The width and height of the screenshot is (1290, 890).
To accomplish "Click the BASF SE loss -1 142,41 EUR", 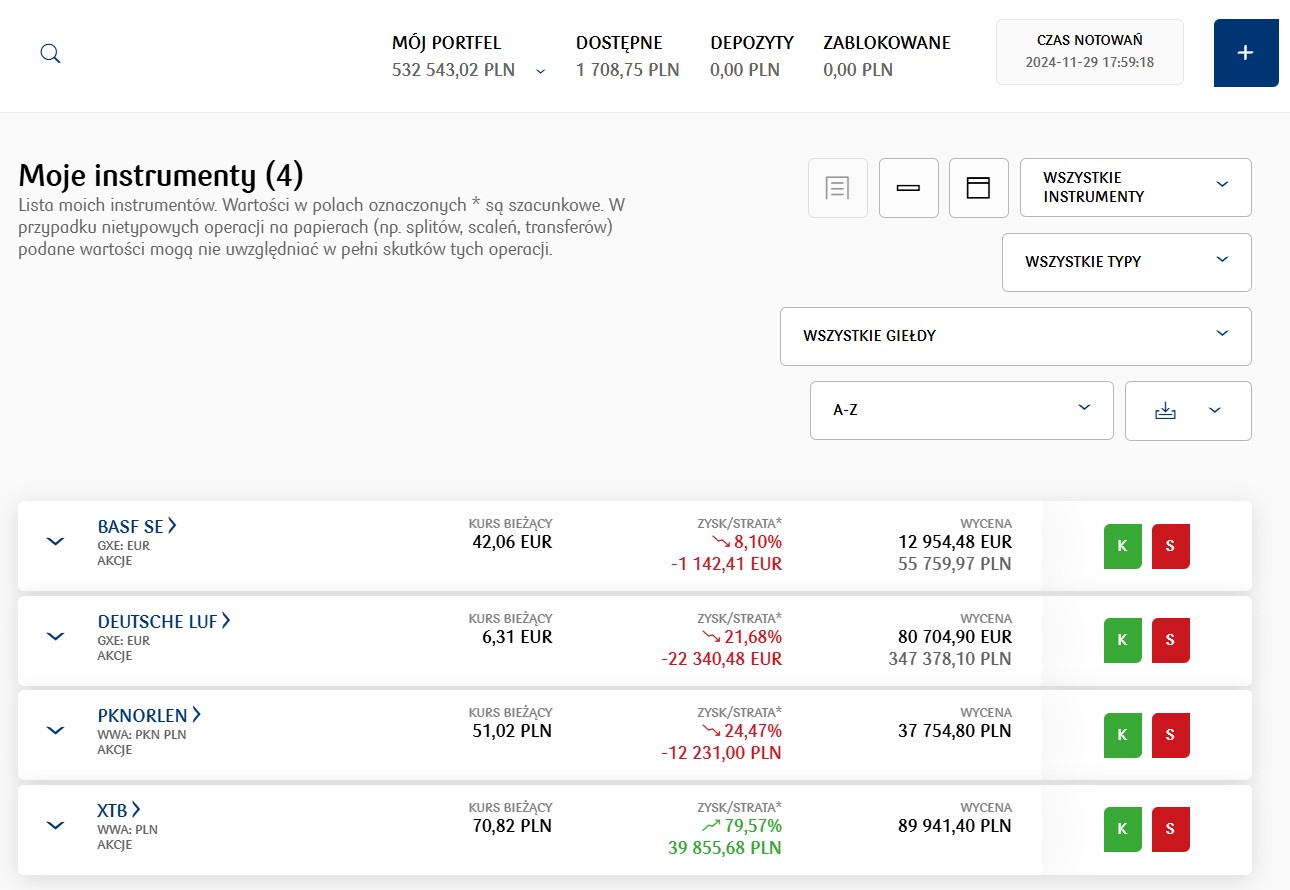I will (x=726, y=564).
